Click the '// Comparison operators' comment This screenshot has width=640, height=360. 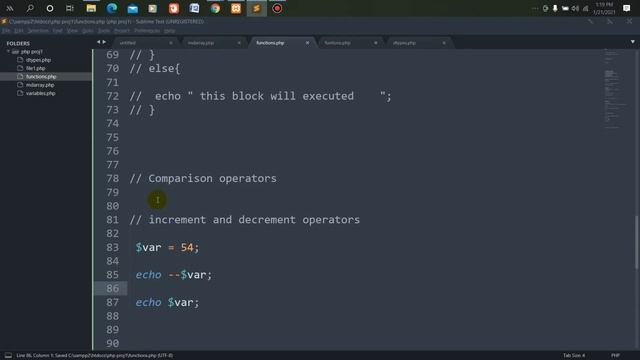(x=203, y=178)
